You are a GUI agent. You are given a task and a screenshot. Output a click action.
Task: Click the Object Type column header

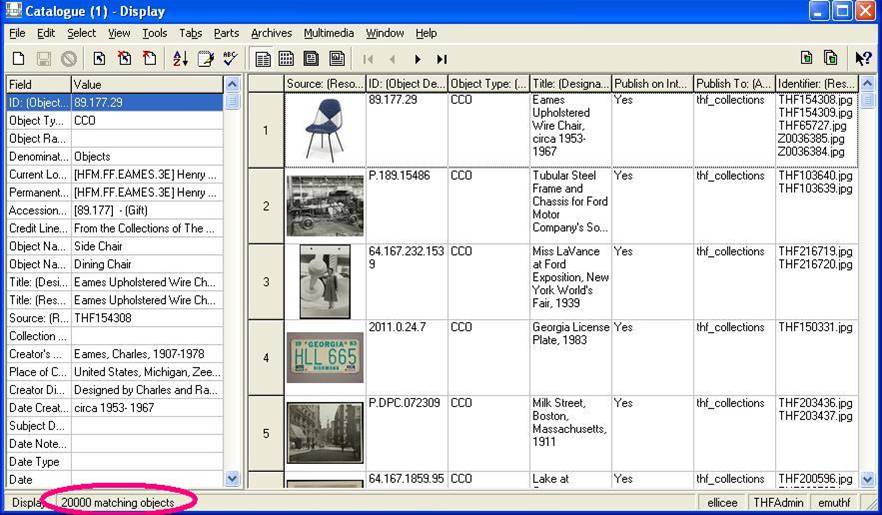[488, 84]
